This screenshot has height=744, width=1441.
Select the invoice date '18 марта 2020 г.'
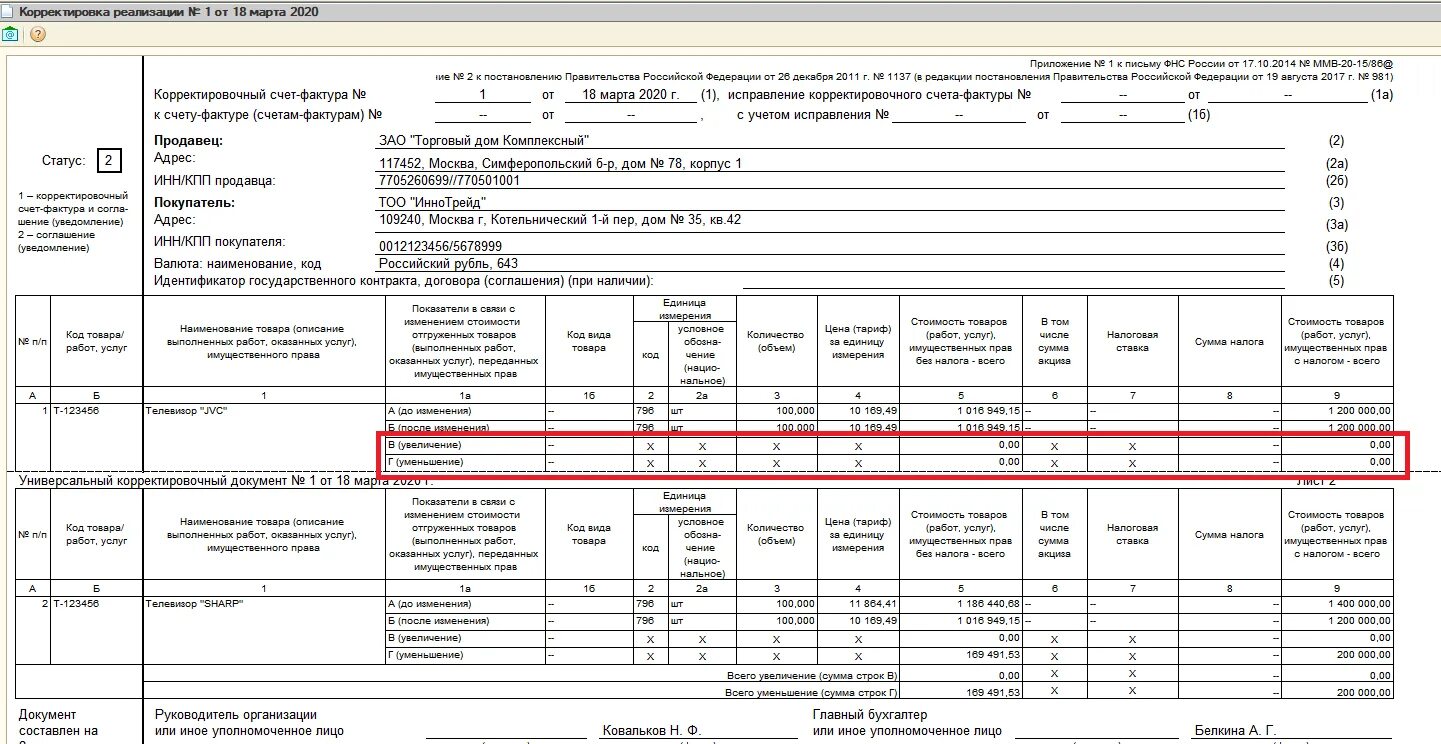(x=630, y=95)
